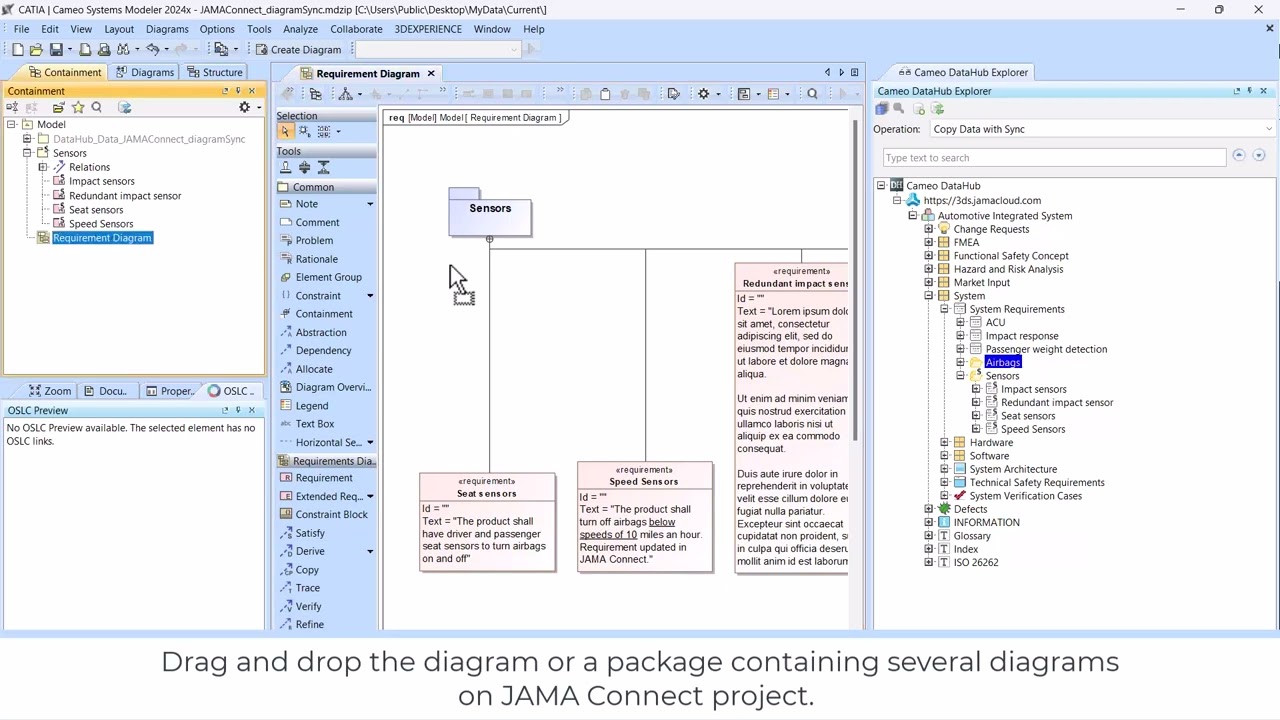
Task: Open dropdown arrow next to Extended Requirement tool
Action: click(370, 496)
